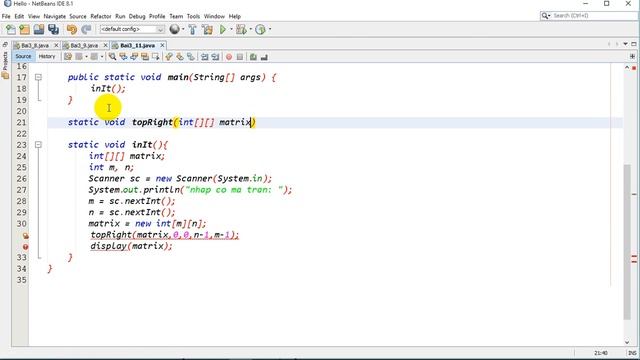Screen dimensions: 640x360
Task: Click the Clean and Build Project icon
Action: [207, 29]
